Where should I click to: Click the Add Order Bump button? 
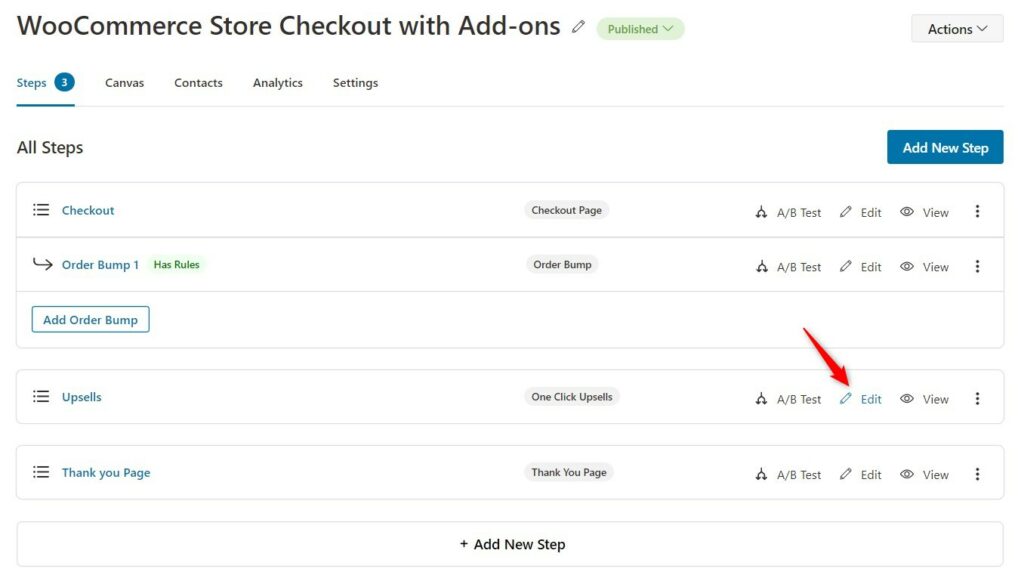pyautogui.click(x=90, y=320)
